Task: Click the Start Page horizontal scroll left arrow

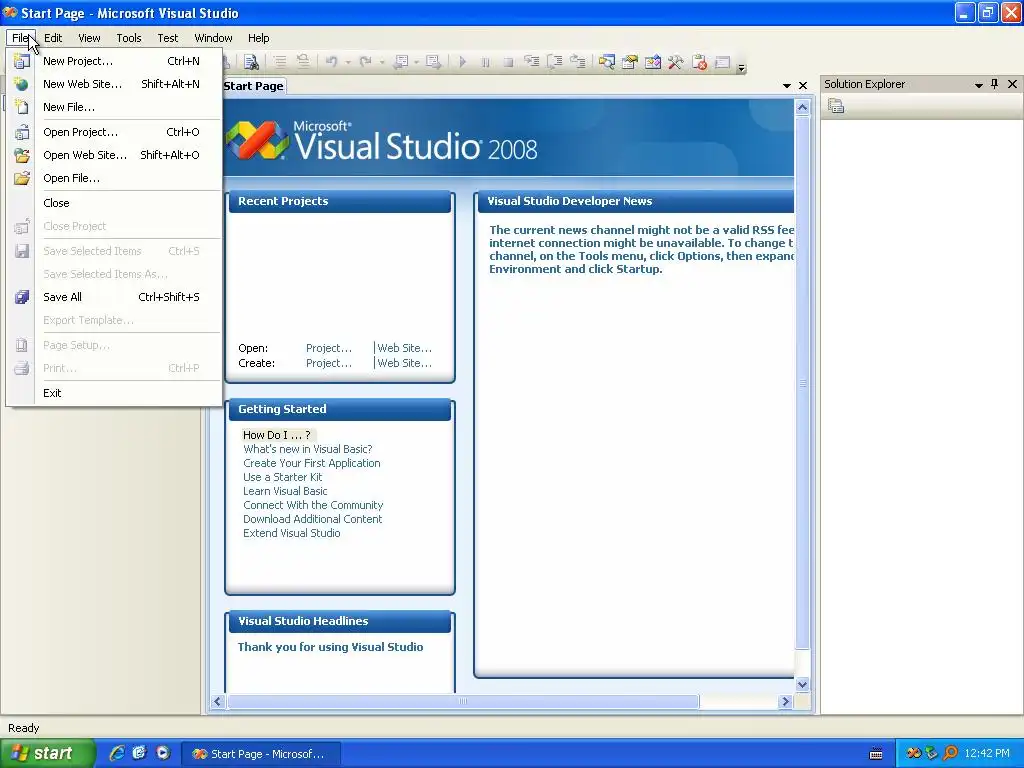Action: pos(218,701)
